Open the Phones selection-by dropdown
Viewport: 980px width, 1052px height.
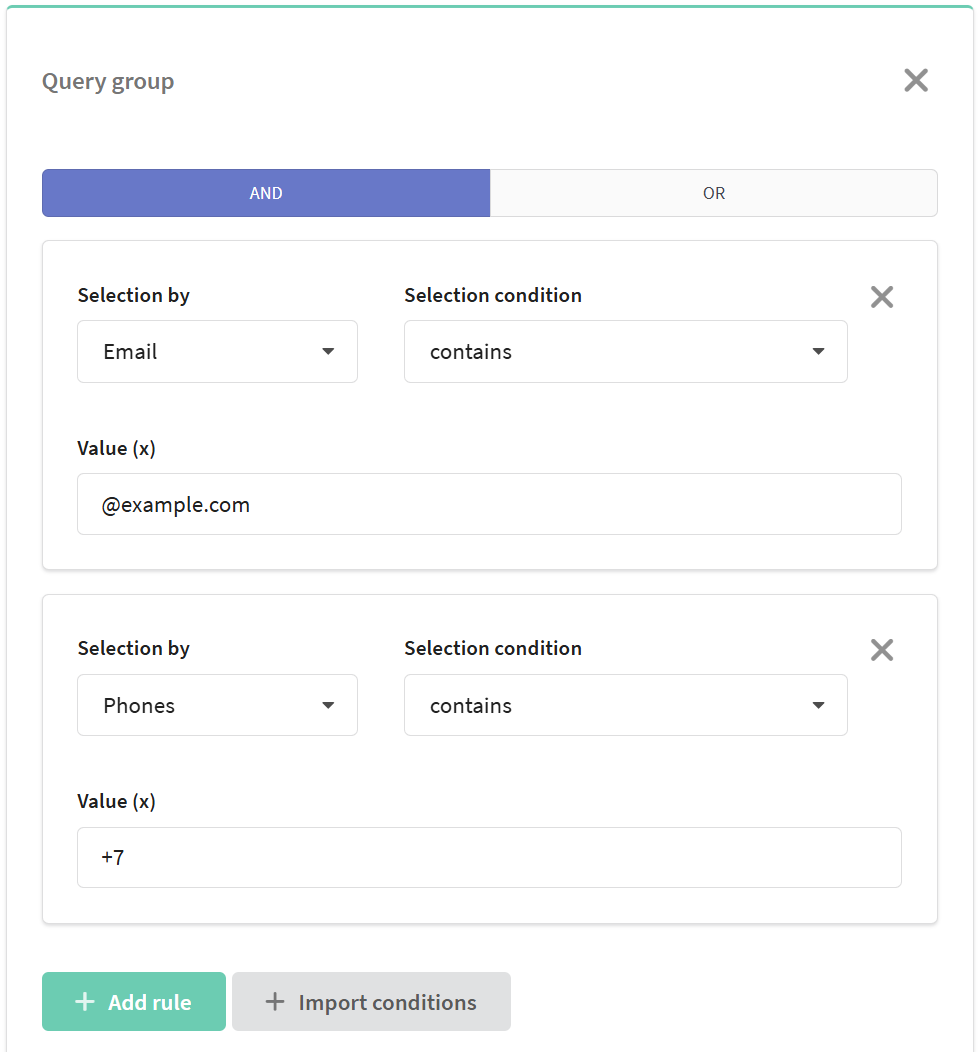coord(217,705)
